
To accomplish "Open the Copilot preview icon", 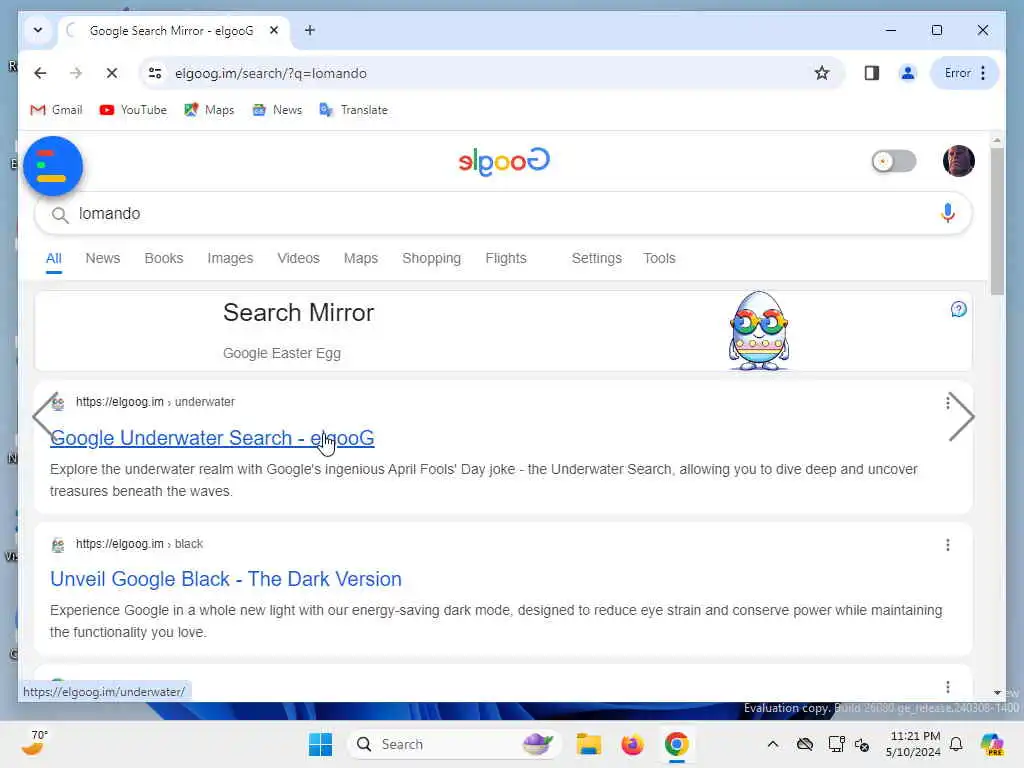I will tap(992, 744).
